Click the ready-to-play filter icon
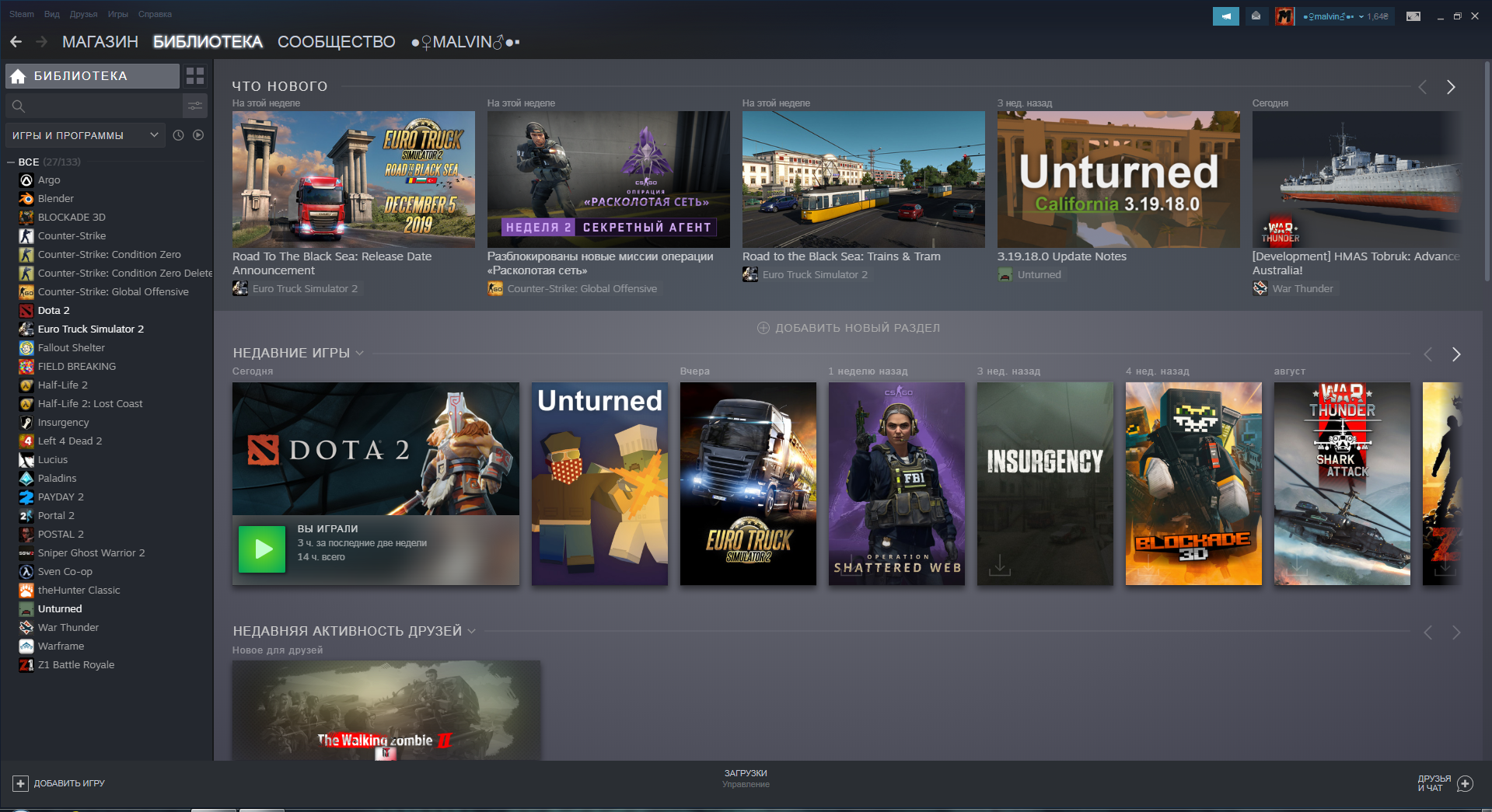 [x=198, y=135]
